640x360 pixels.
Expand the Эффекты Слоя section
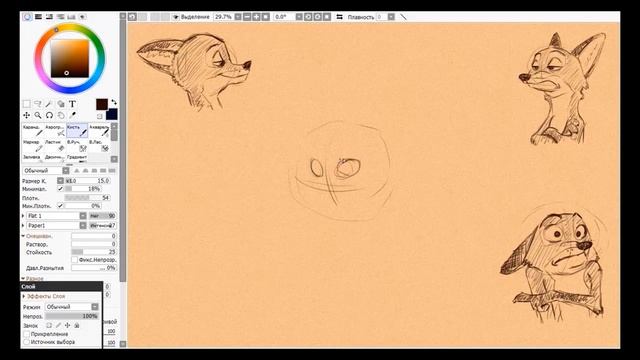tap(24, 296)
